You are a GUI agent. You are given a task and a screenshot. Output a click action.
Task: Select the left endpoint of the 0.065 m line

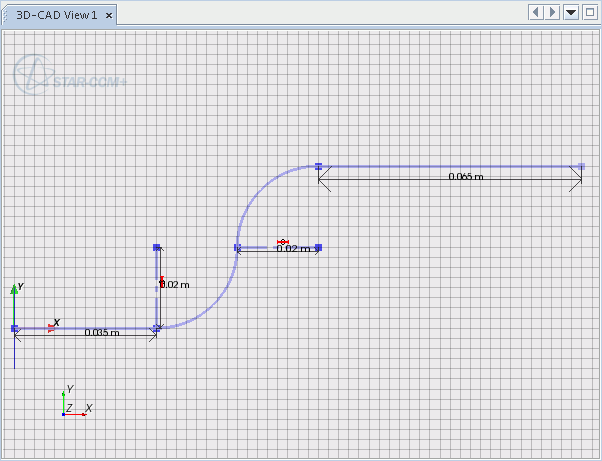tap(318, 166)
